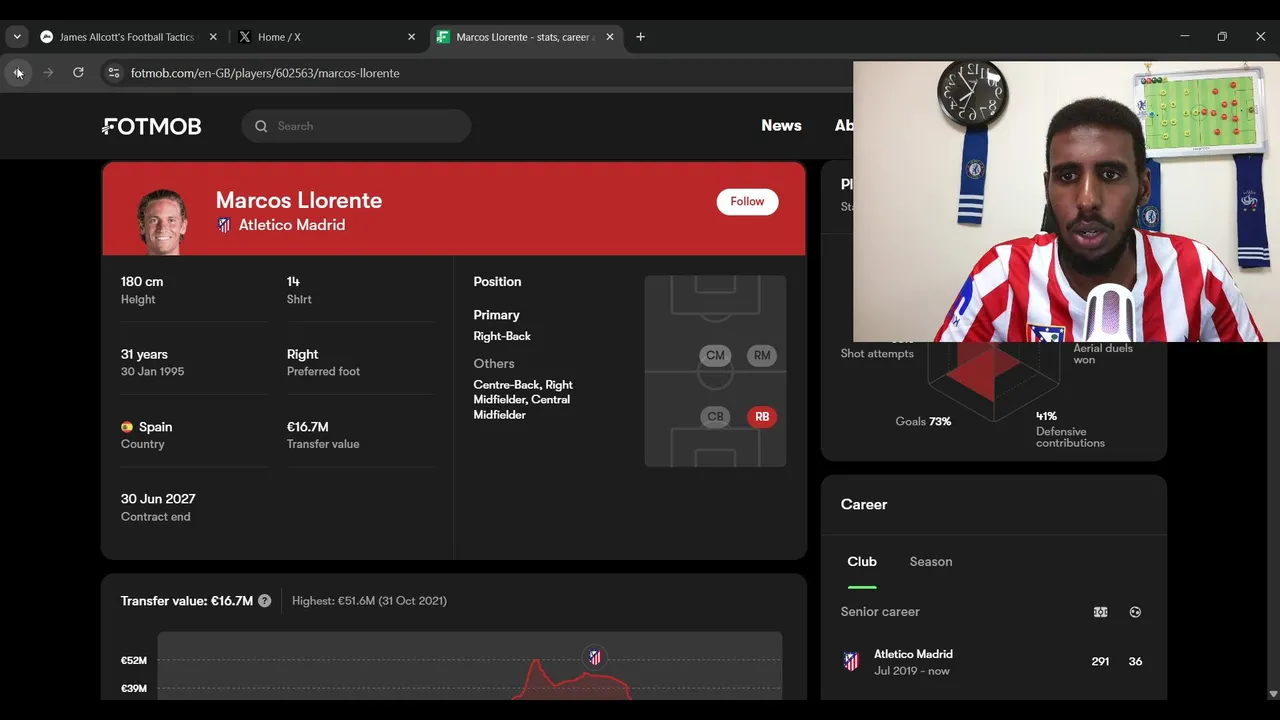Viewport: 1280px width, 720px height.
Task: Click the Goals 73% stat label
Action: [923, 422]
